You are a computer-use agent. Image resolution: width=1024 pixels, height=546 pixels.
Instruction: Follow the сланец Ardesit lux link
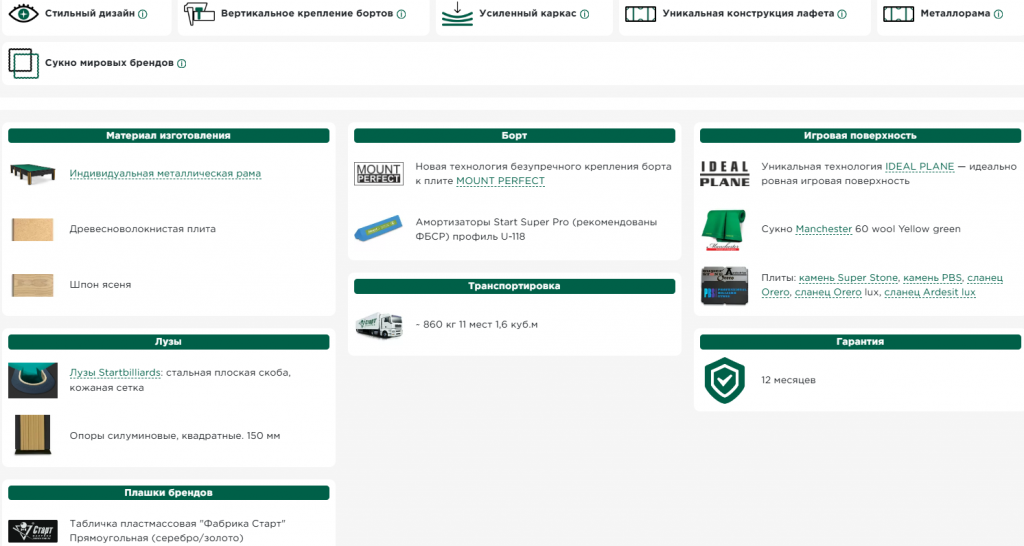(x=930, y=293)
